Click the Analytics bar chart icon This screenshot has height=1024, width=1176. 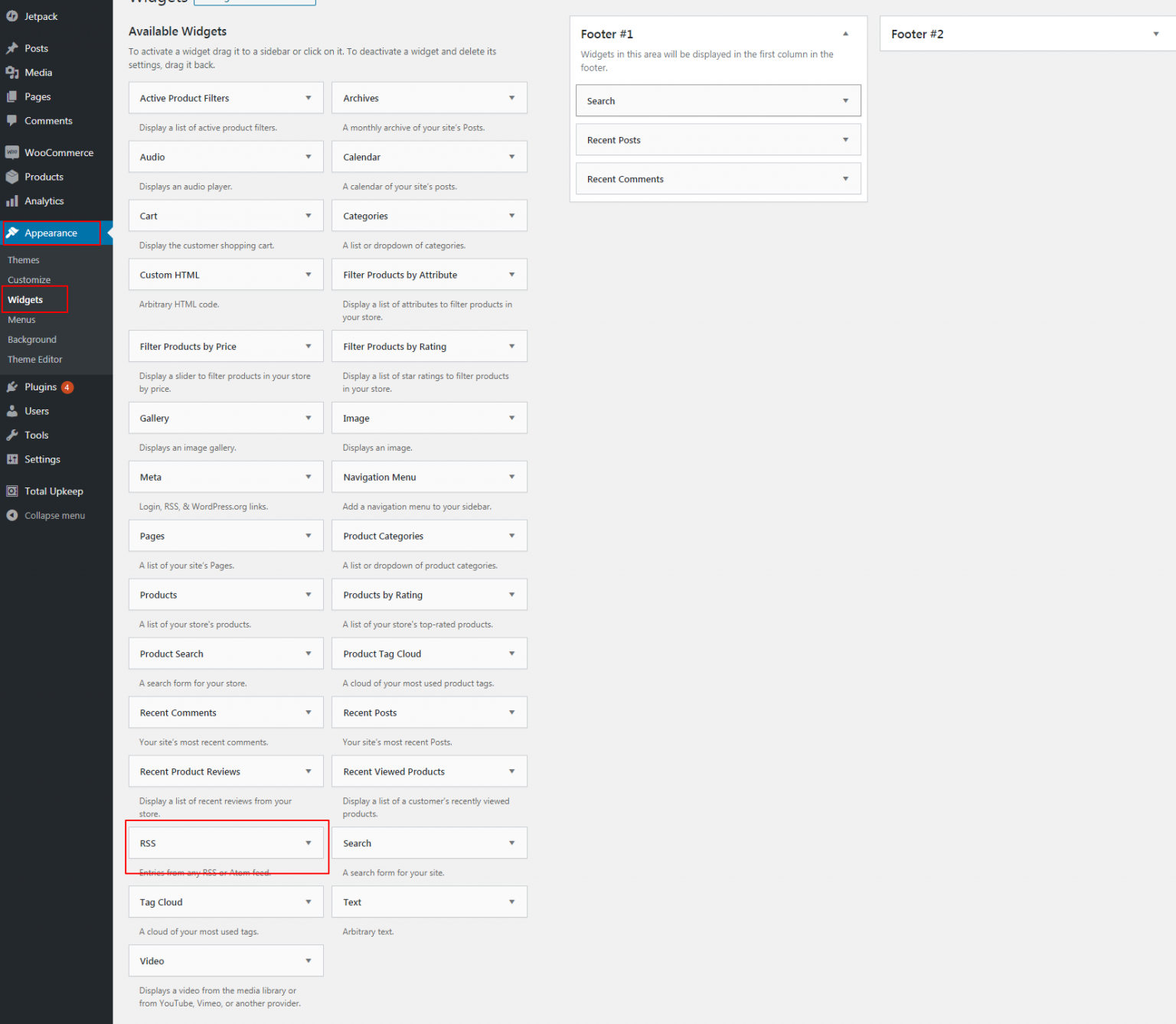12,201
